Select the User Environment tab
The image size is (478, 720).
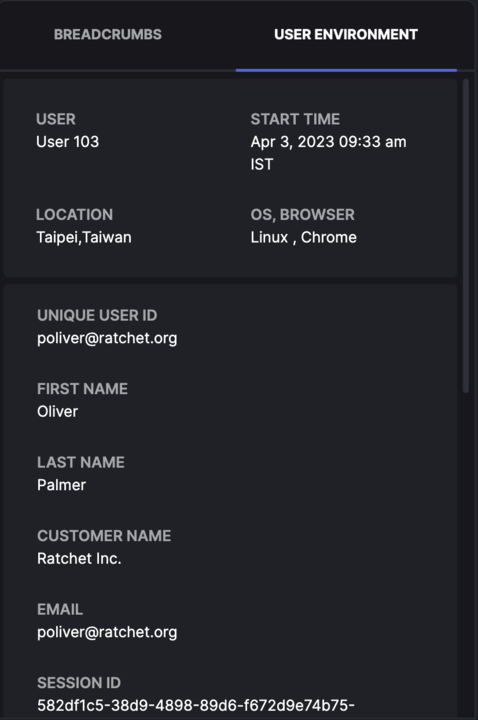point(346,34)
